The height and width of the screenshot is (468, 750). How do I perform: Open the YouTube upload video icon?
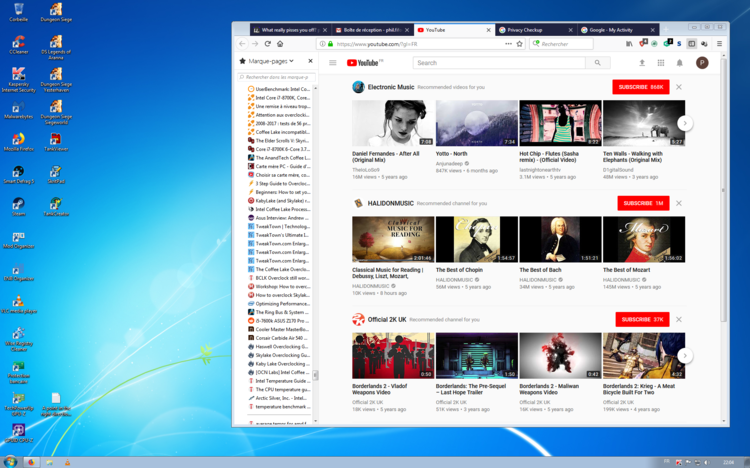coord(642,63)
